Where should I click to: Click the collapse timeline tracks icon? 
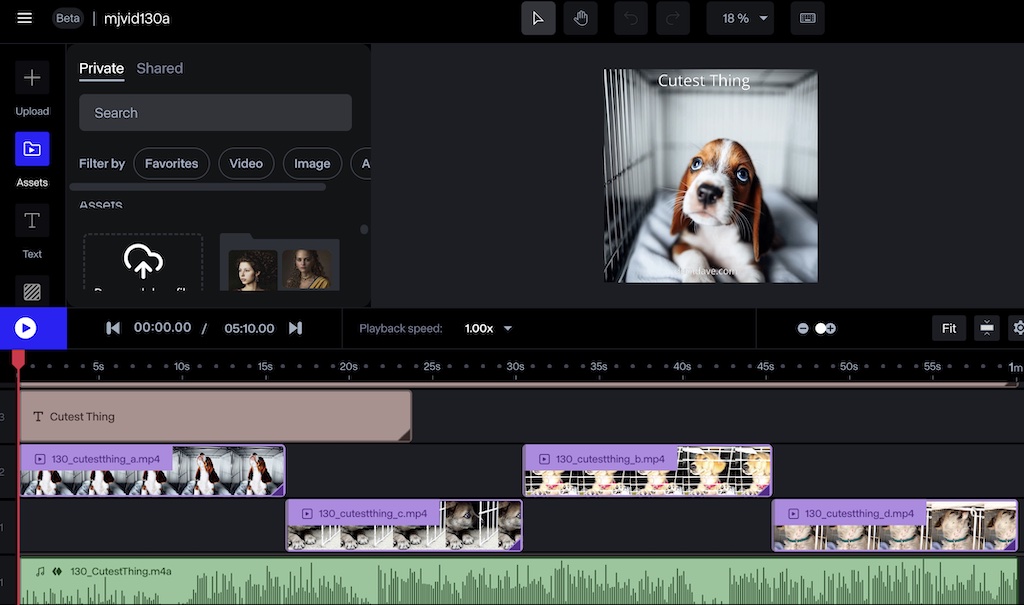coord(987,328)
